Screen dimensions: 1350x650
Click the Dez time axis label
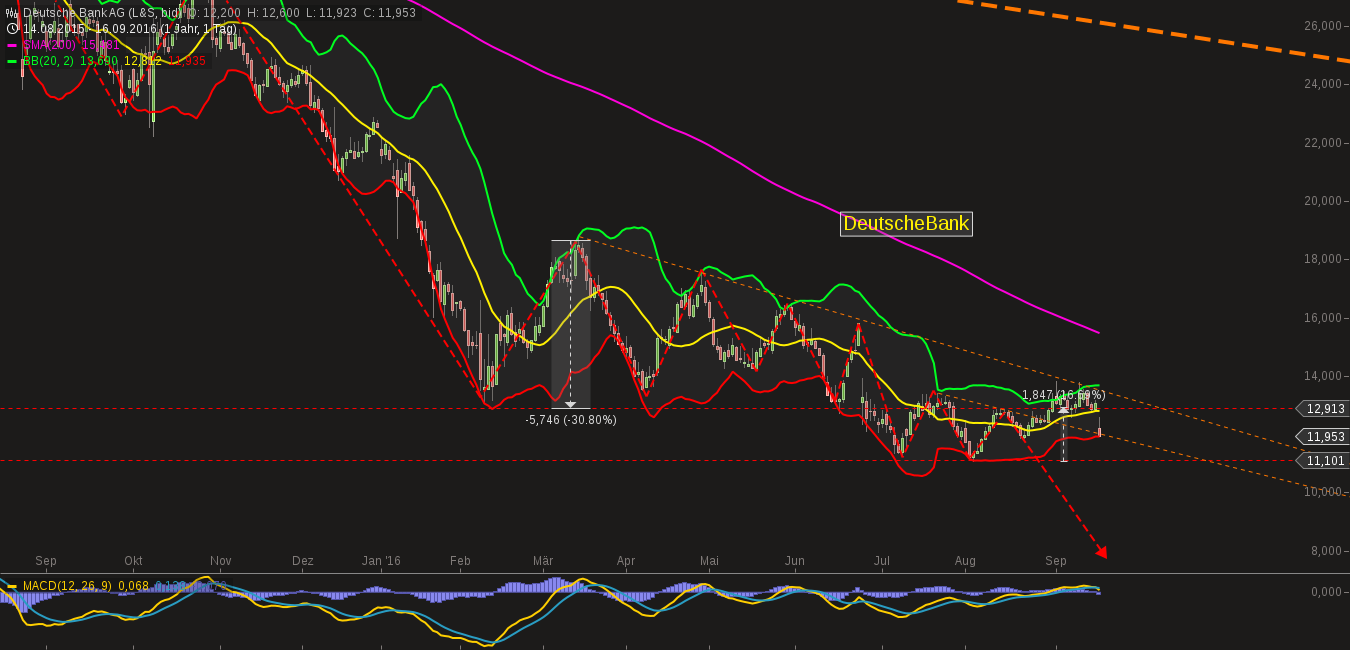pyautogui.click(x=303, y=561)
